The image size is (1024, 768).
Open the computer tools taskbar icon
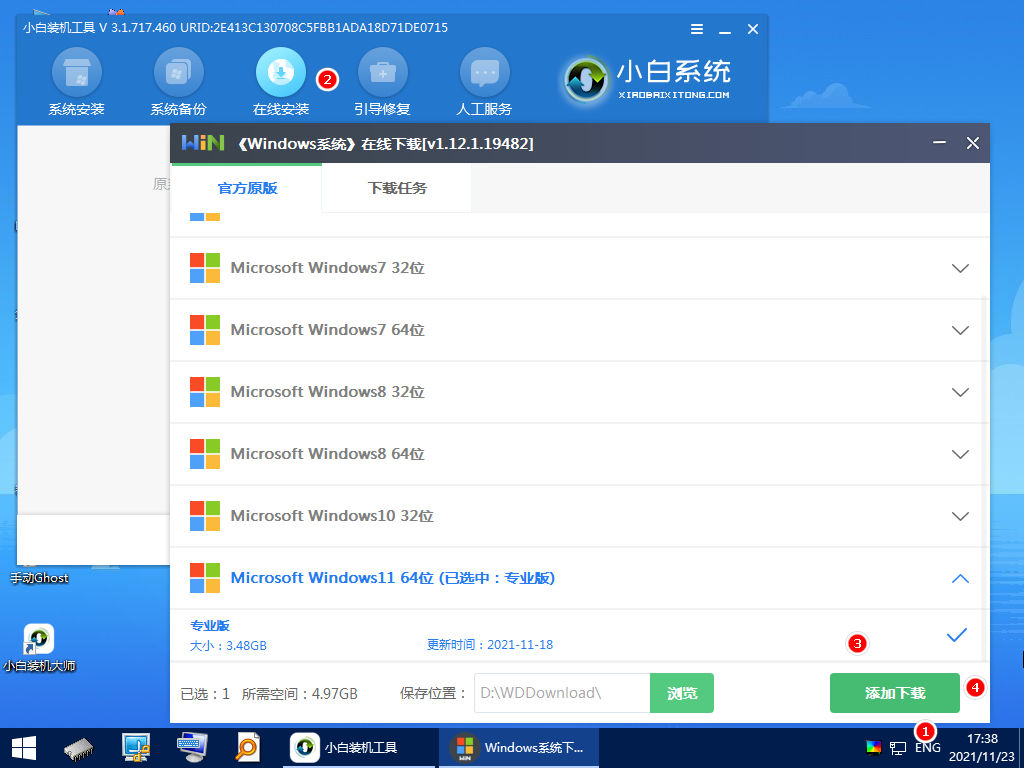tap(136, 748)
